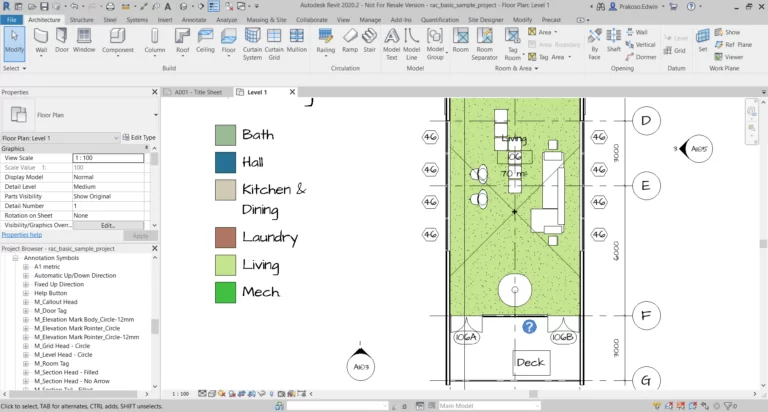Open the Floor Plan: Level 1 instance dropdown
Screen dimensions: 768x412
coord(115,137)
